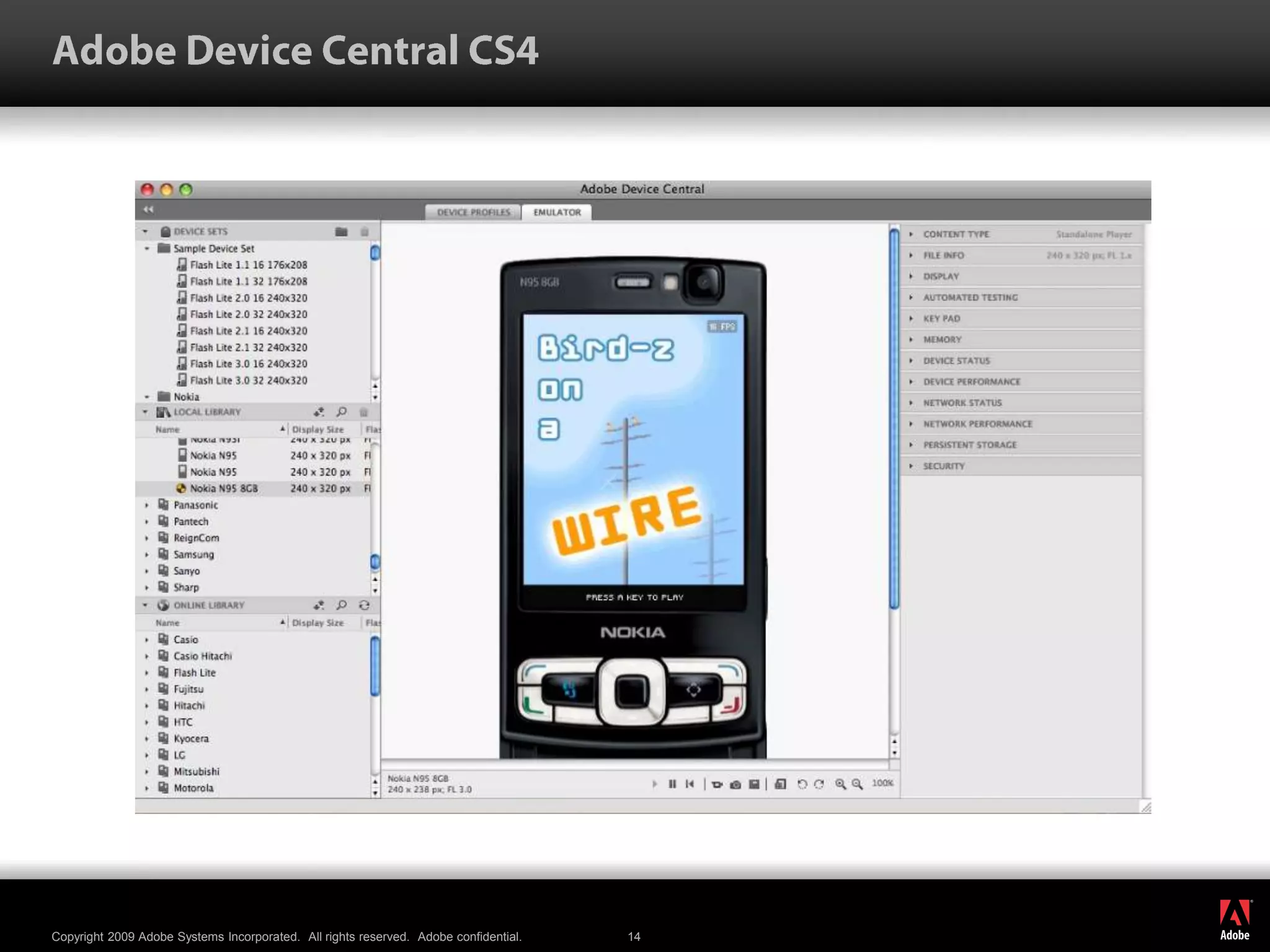Viewport: 1270px width, 952px height.
Task: Rewind emulator content to start
Action: coord(690,784)
